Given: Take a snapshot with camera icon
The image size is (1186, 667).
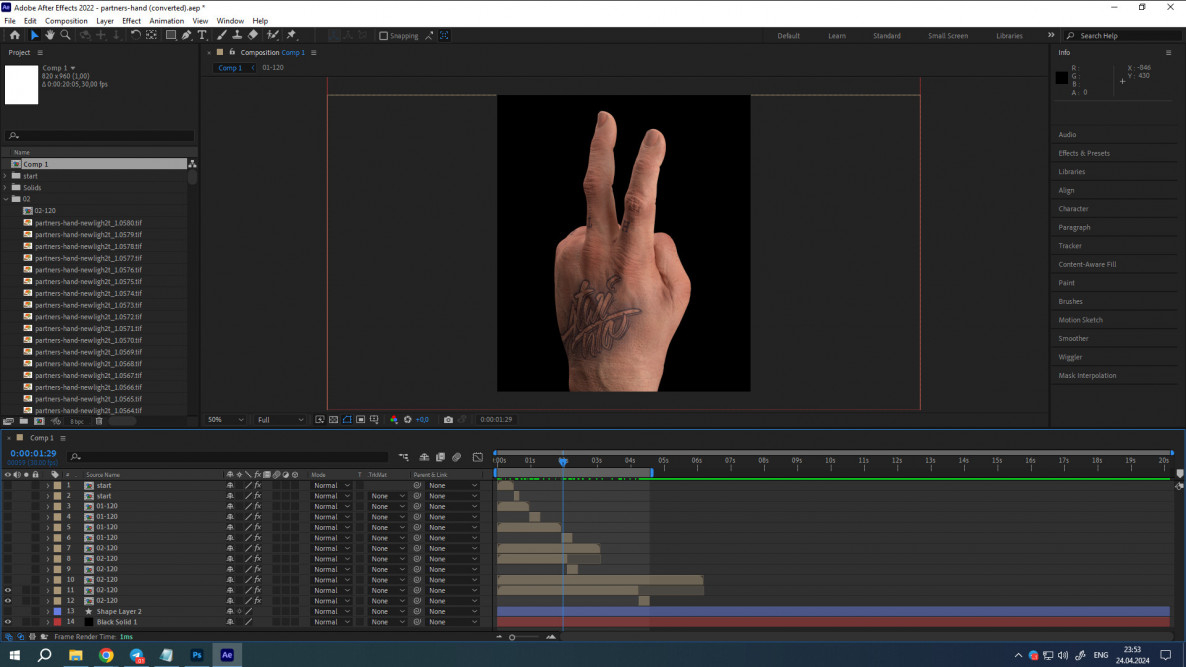Looking at the screenshot, I should click(x=448, y=420).
